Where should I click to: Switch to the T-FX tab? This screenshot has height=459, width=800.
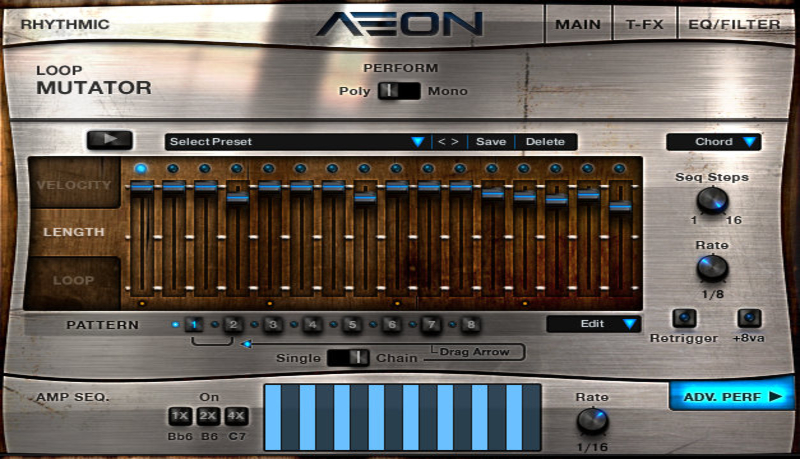(x=644, y=24)
